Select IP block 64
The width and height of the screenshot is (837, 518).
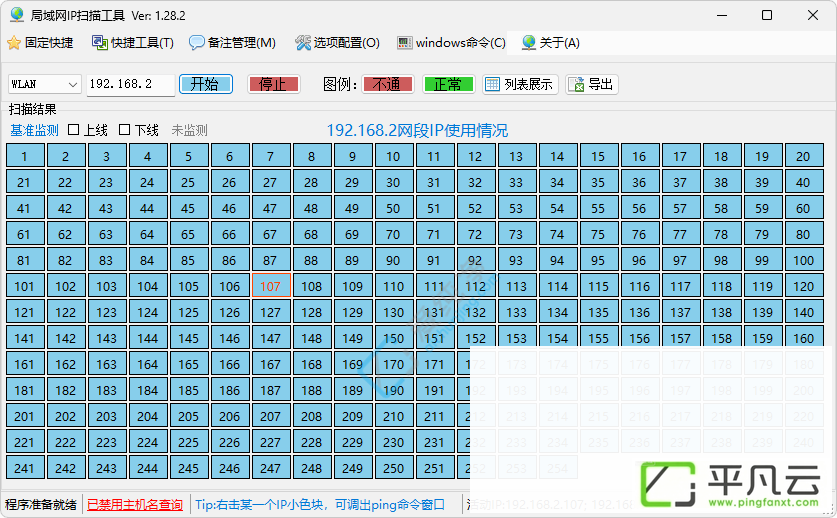click(147, 234)
